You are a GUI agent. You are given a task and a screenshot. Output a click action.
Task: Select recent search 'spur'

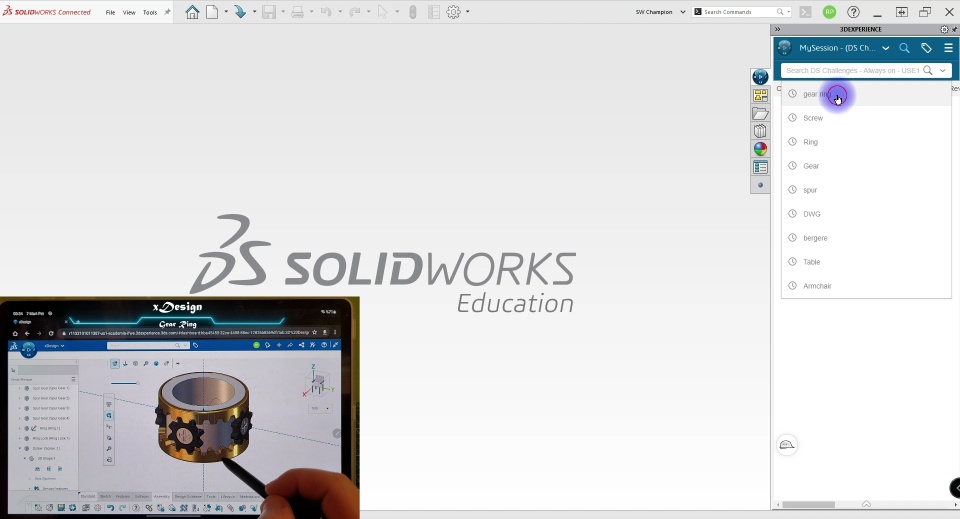[x=866, y=190]
